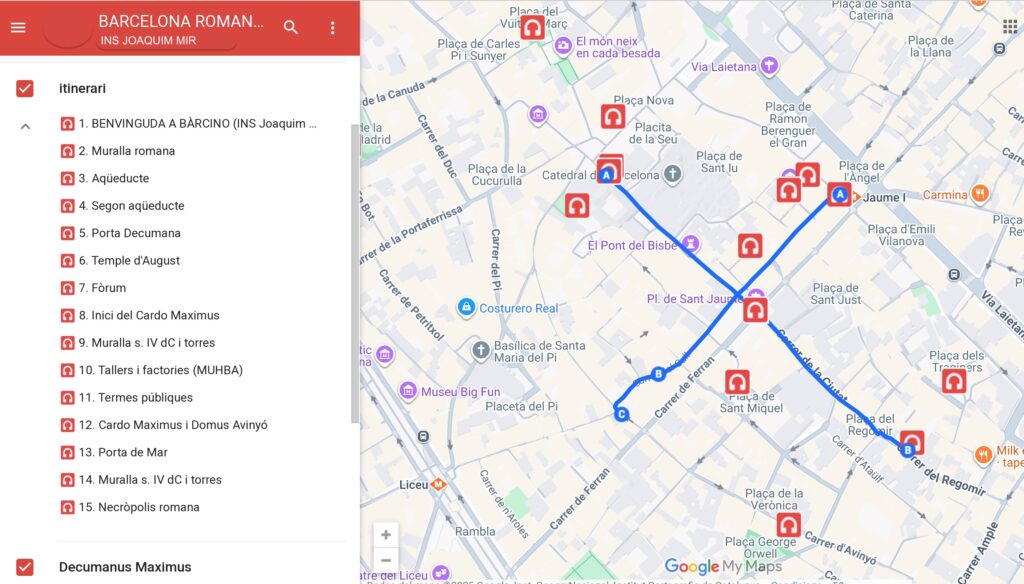The height and width of the screenshot is (584, 1024).
Task: Click the red marker at Plaça Nova
Action: (613, 117)
